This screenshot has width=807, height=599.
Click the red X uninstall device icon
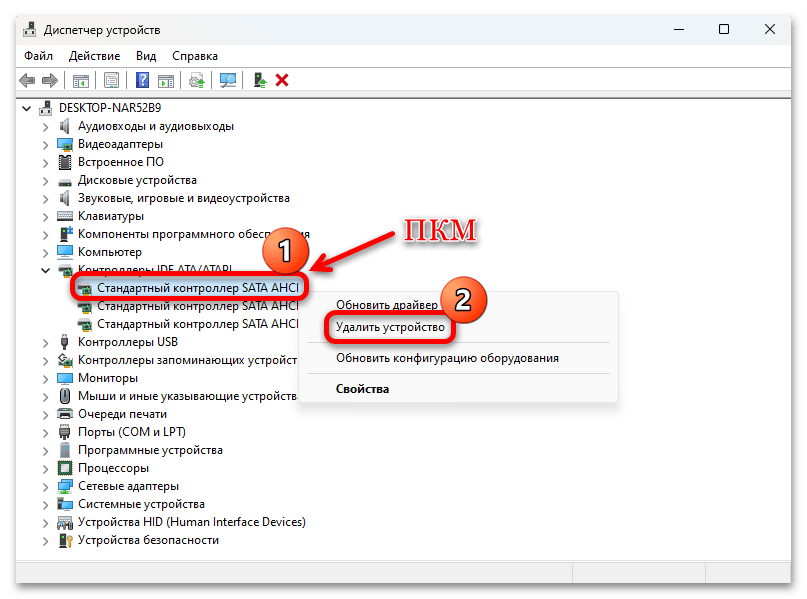[282, 80]
